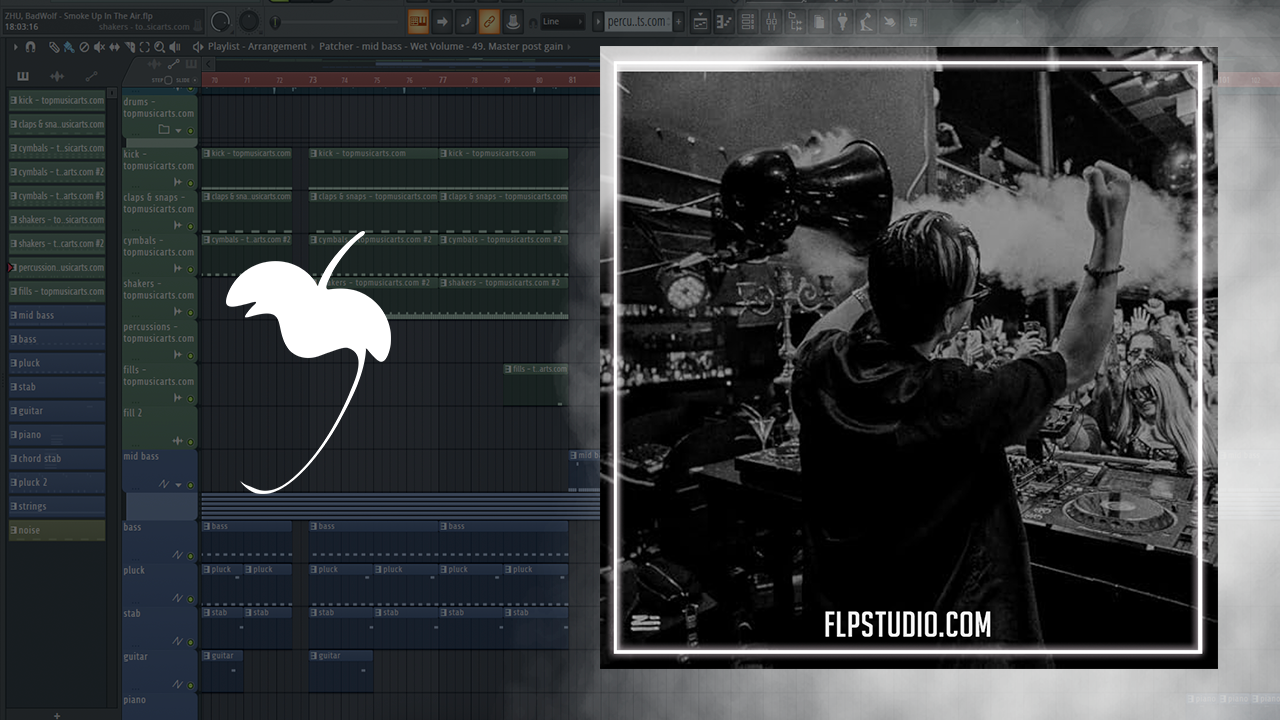This screenshot has height=720, width=1280.
Task: Select the Paint brush tool in playlist
Action: pyautogui.click(x=69, y=47)
